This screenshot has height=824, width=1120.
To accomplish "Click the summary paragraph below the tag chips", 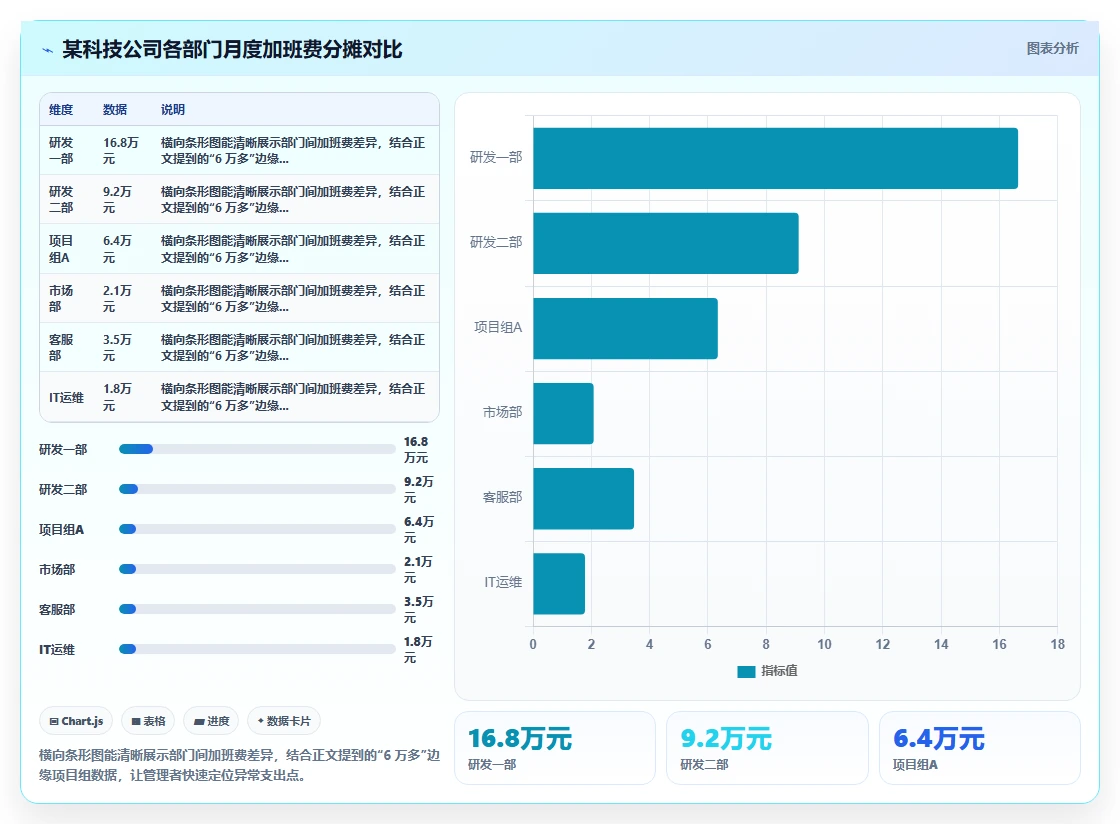I will pyautogui.click(x=239, y=765).
